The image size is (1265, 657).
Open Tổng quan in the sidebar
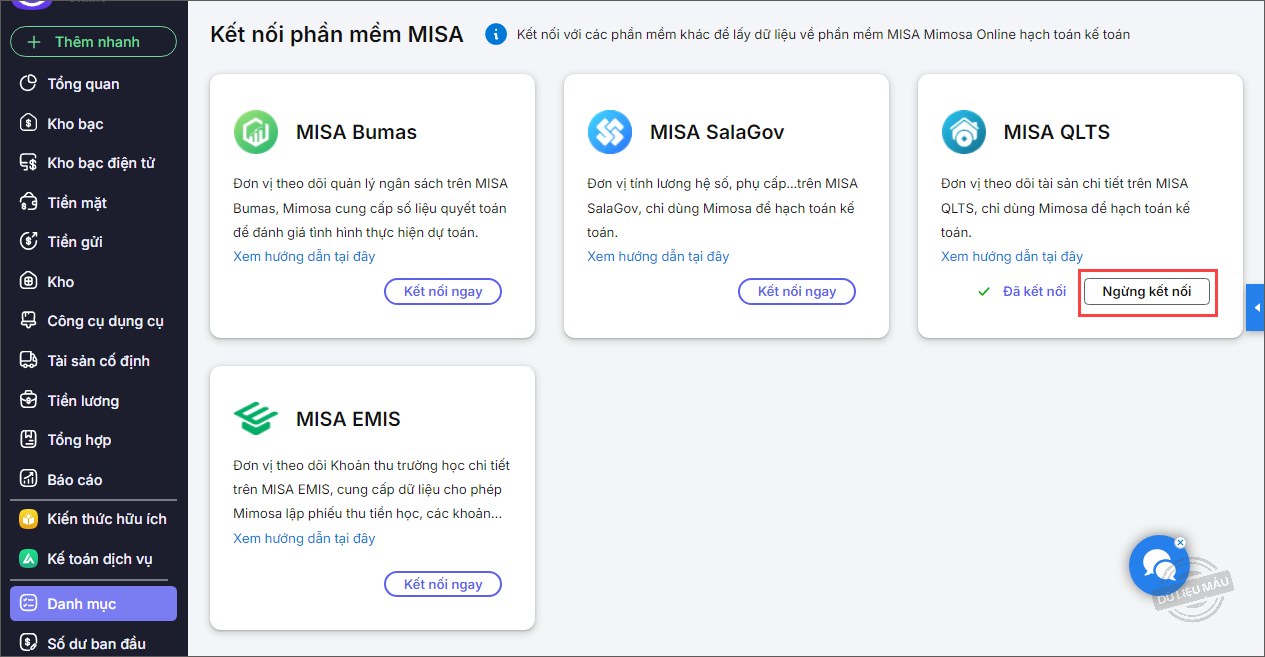pos(83,84)
